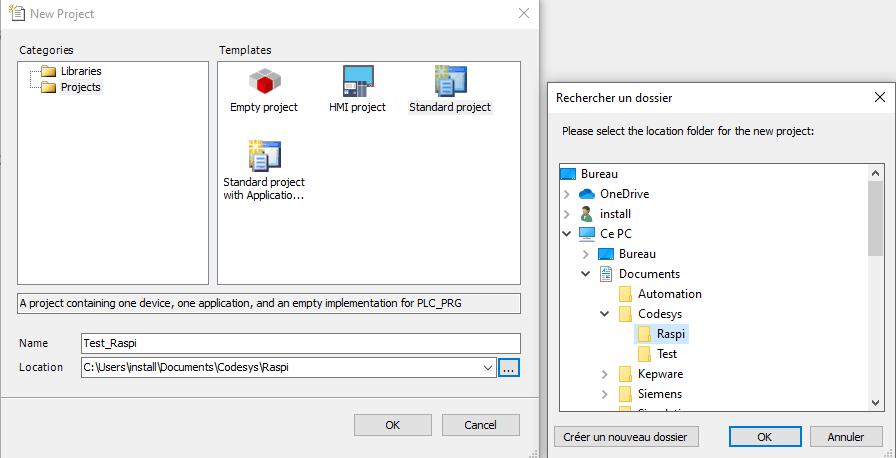Click the Siemens folder icon
The width and height of the screenshot is (896, 458).
coord(625,394)
